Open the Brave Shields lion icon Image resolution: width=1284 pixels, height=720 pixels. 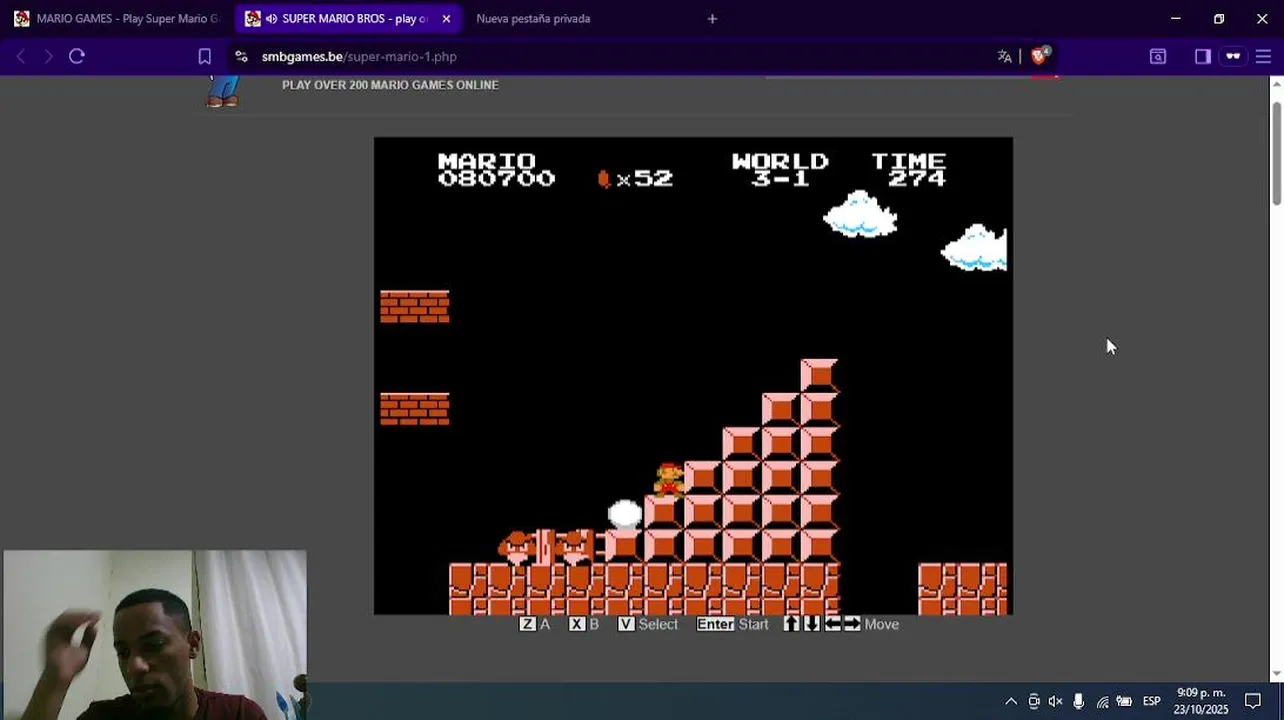(1039, 56)
